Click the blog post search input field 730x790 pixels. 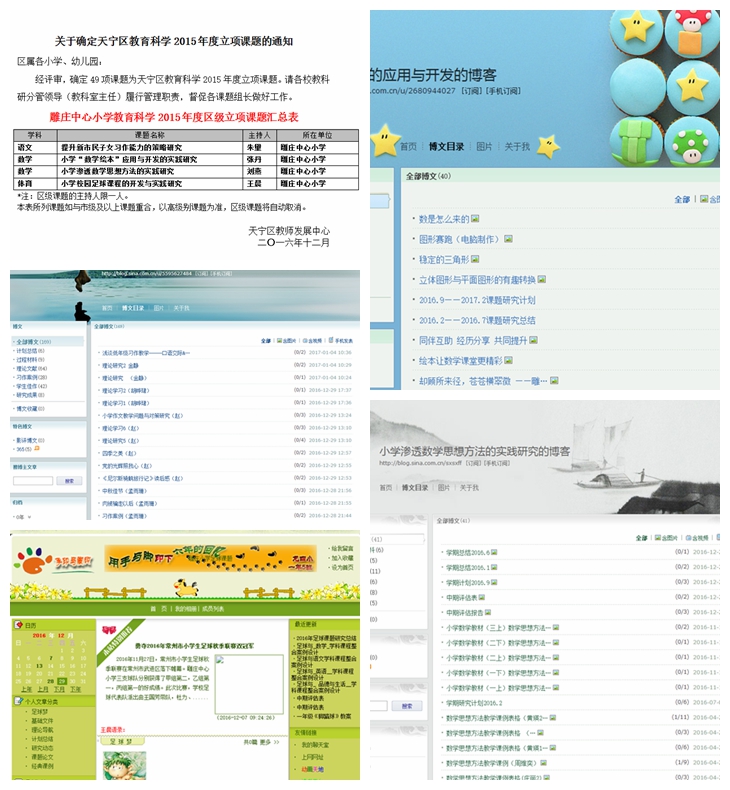point(33,481)
